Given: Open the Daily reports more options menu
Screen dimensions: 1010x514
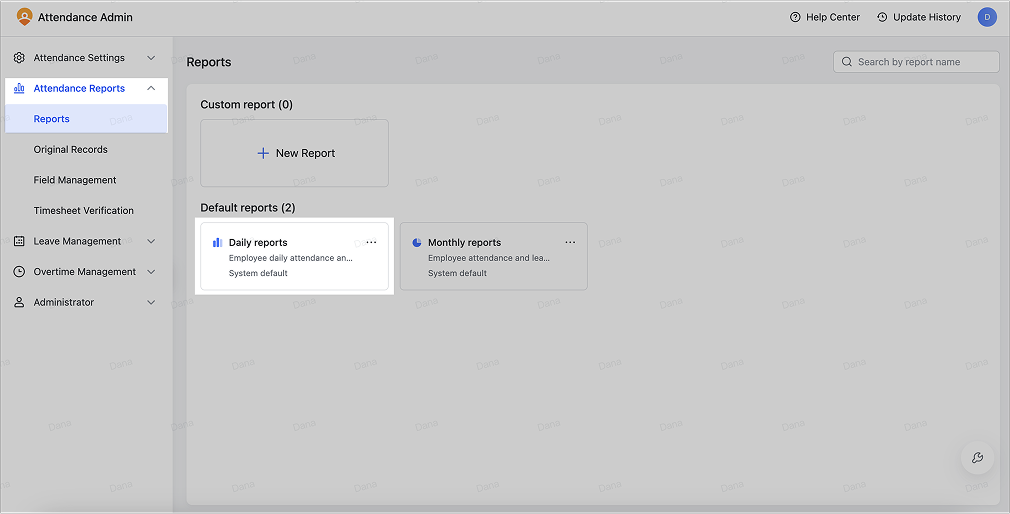Looking at the screenshot, I should click(x=371, y=242).
